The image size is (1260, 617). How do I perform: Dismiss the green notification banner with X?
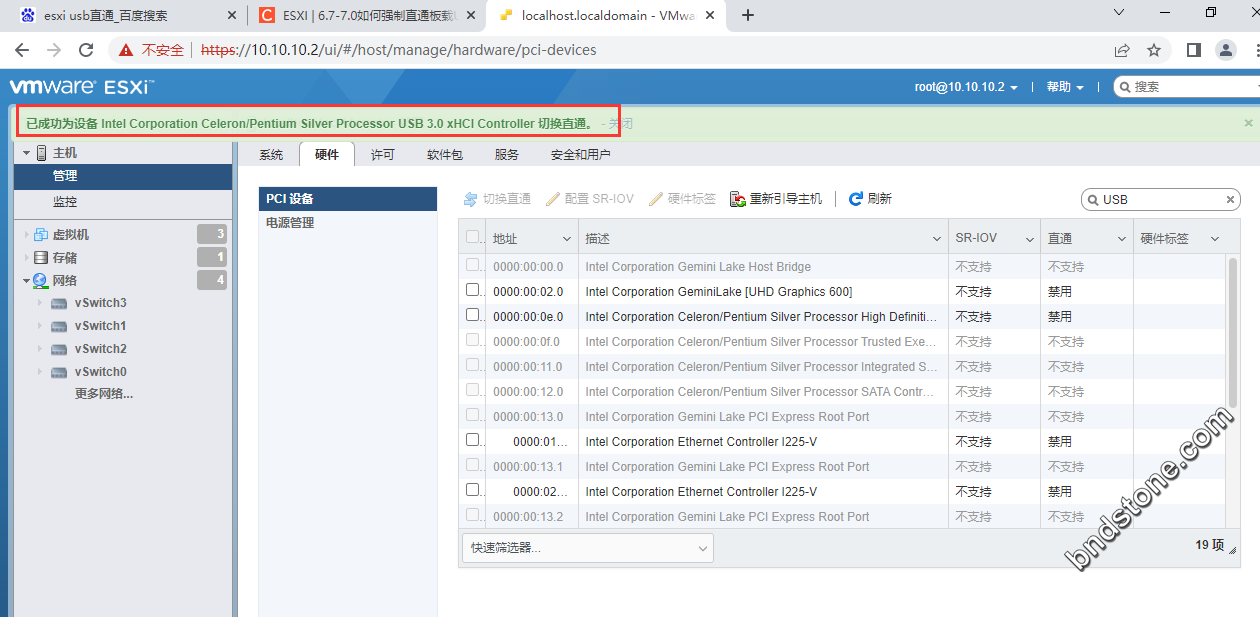click(x=1248, y=123)
